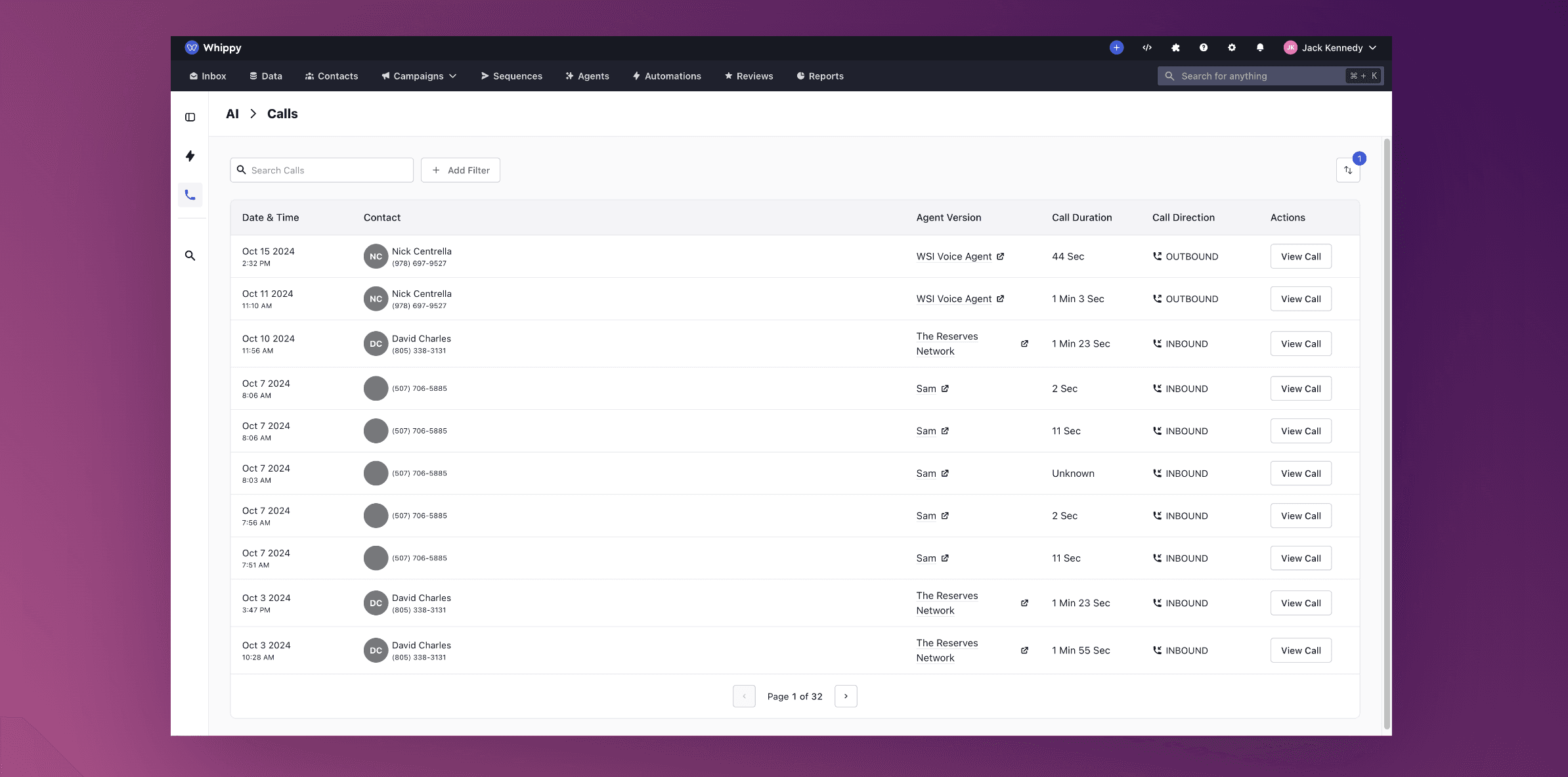Click the magnifier icon in left sidebar
This screenshot has height=777, width=1568.
tap(190, 255)
